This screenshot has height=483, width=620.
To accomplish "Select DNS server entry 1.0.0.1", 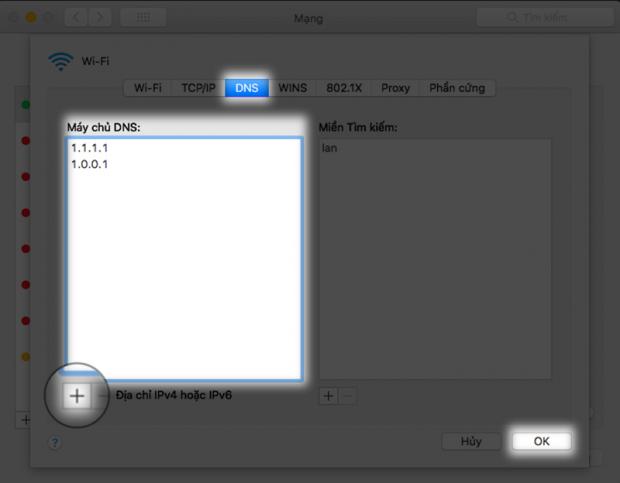I will pos(90,164).
